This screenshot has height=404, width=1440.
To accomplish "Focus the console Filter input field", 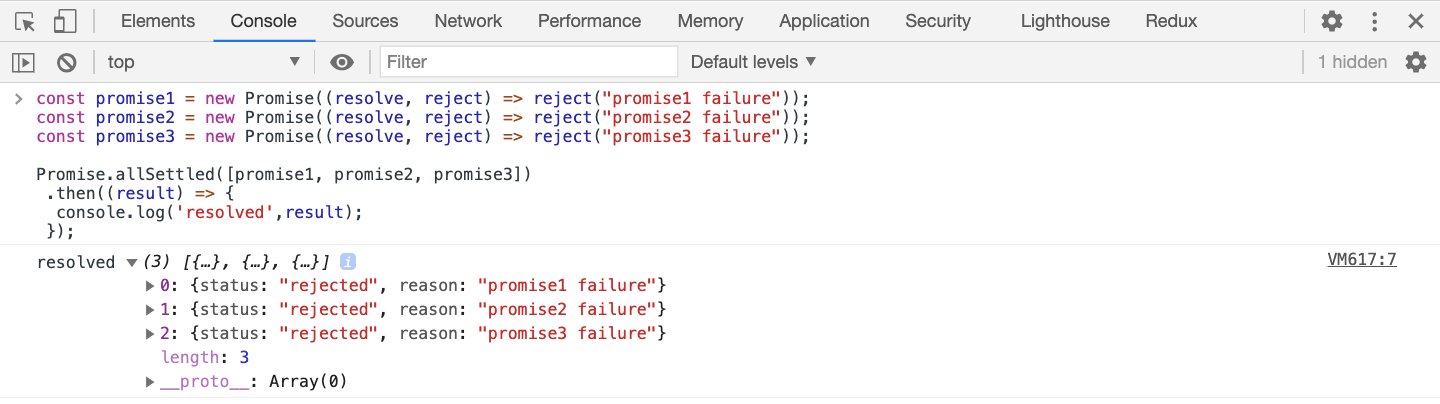I will coord(528,62).
